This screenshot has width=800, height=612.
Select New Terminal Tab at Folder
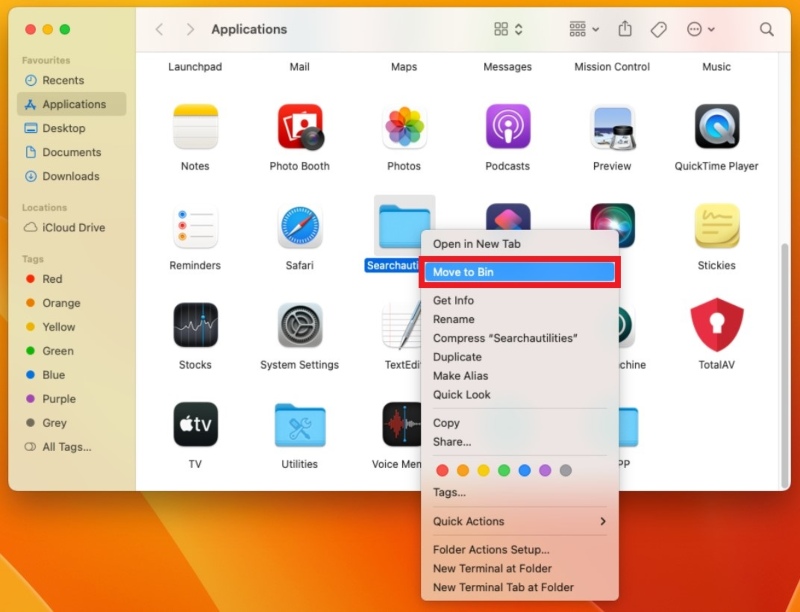[519, 587]
